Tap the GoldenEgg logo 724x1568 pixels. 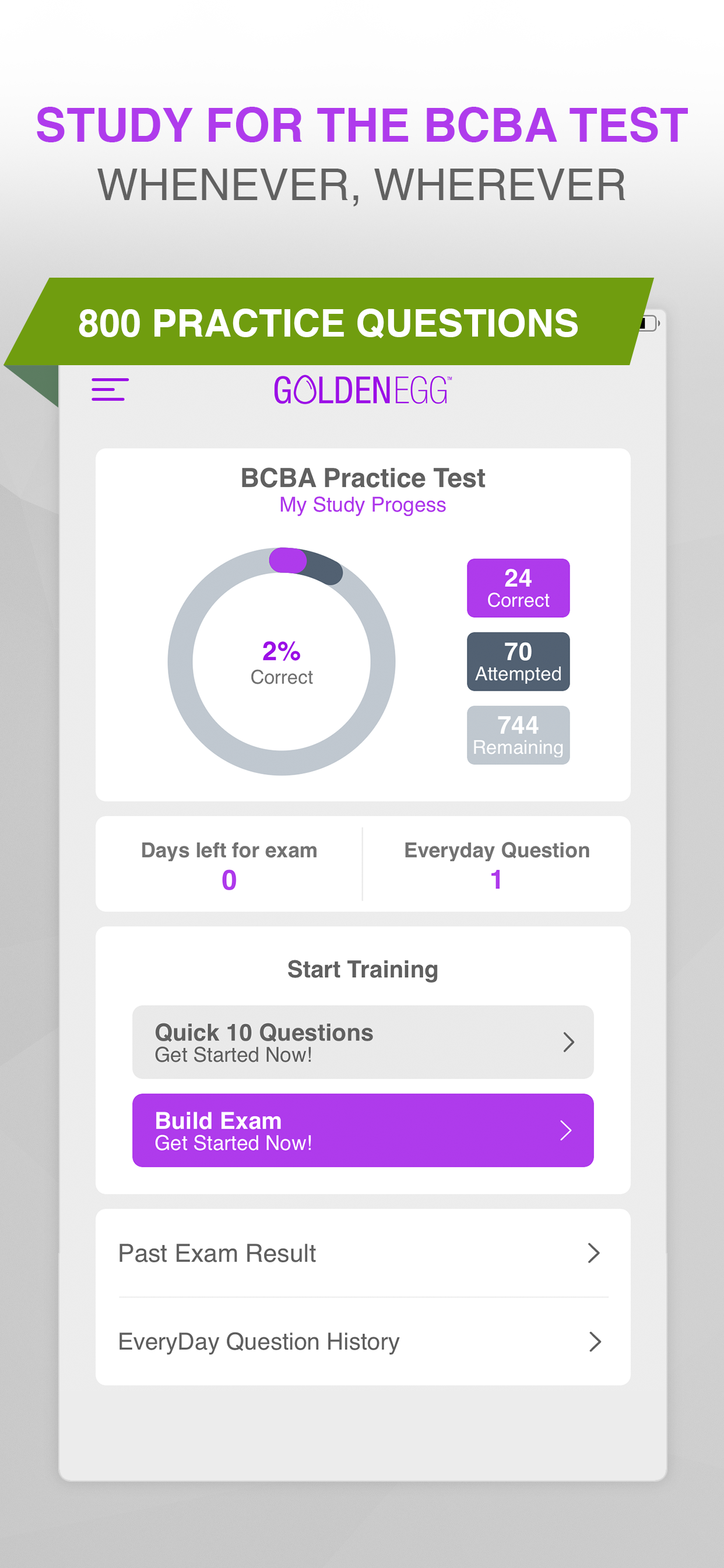pyautogui.click(x=363, y=390)
